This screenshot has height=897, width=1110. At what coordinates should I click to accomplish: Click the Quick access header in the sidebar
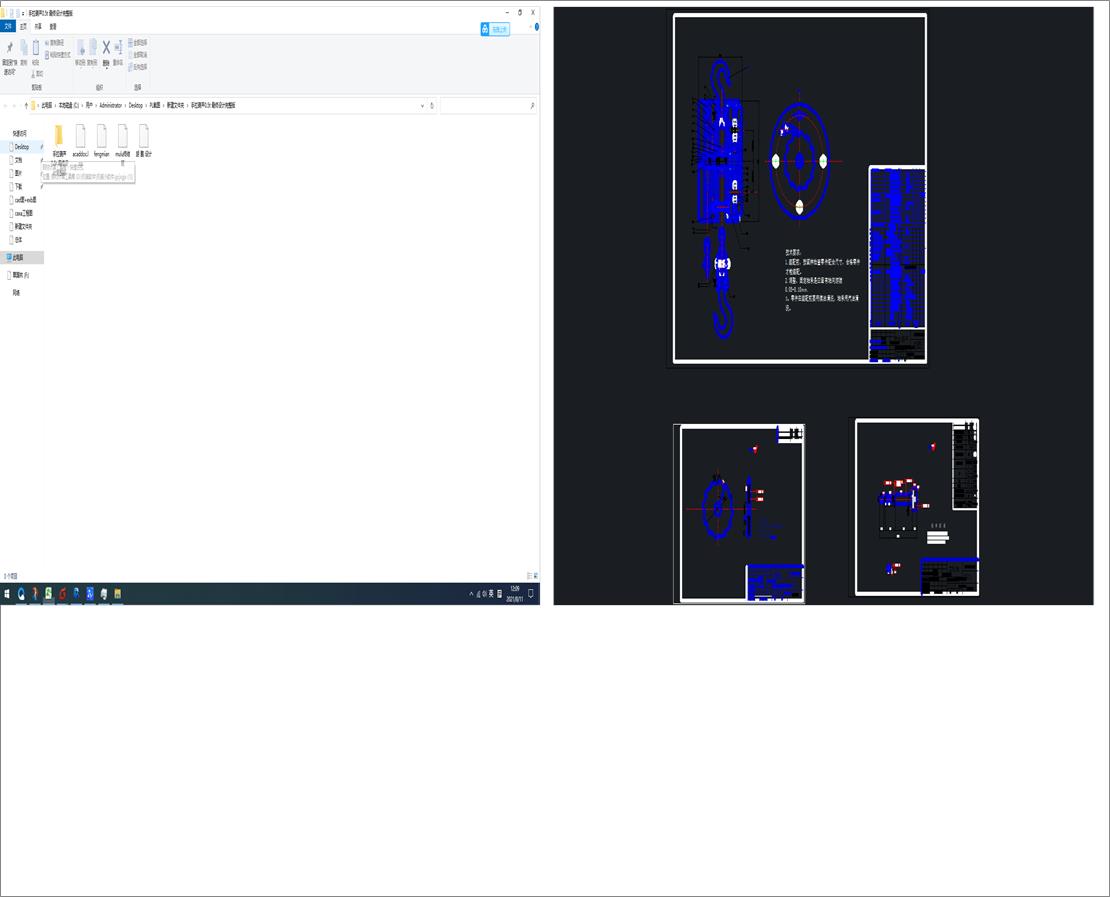[x=19, y=133]
